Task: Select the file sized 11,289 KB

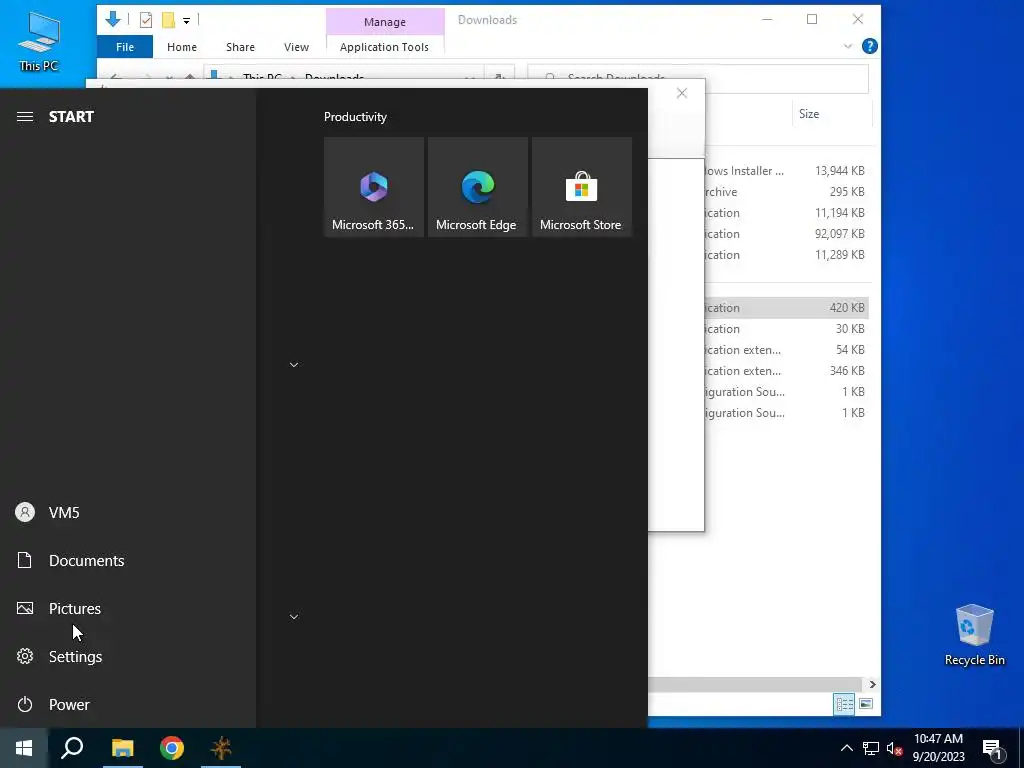Action: tap(786, 255)
